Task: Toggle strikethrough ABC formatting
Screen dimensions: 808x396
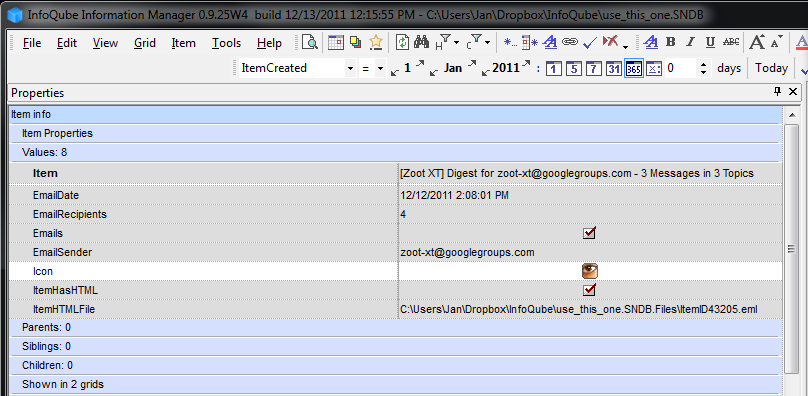Action: point(731,42)
